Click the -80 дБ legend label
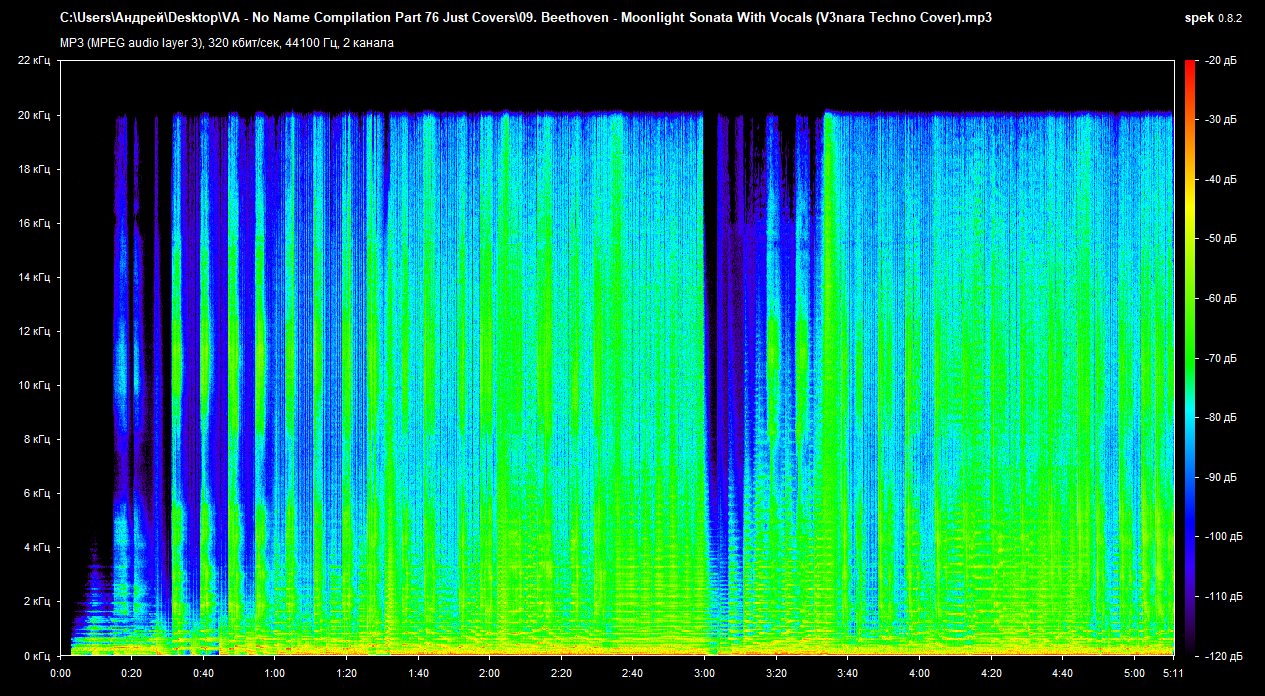This screenshot has width=1265, height=696. tap(1223, 418)
